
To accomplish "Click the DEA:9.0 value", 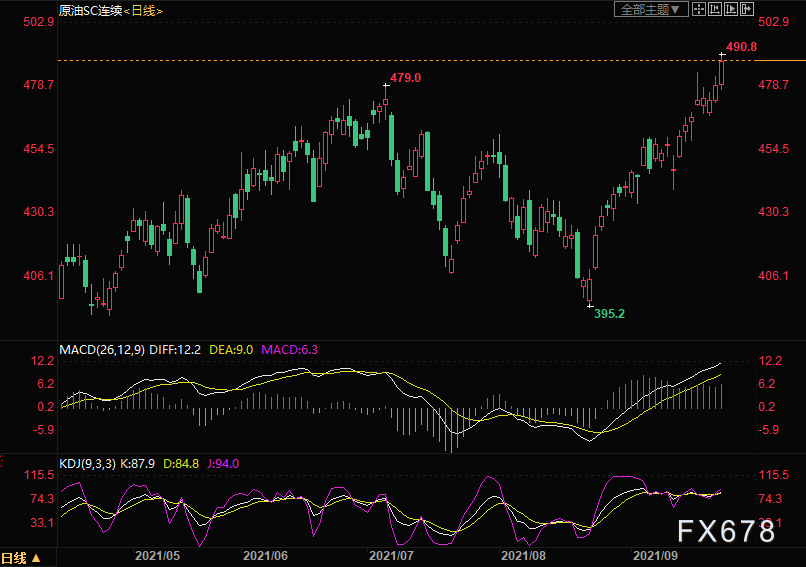I will (x=231, y=350).
